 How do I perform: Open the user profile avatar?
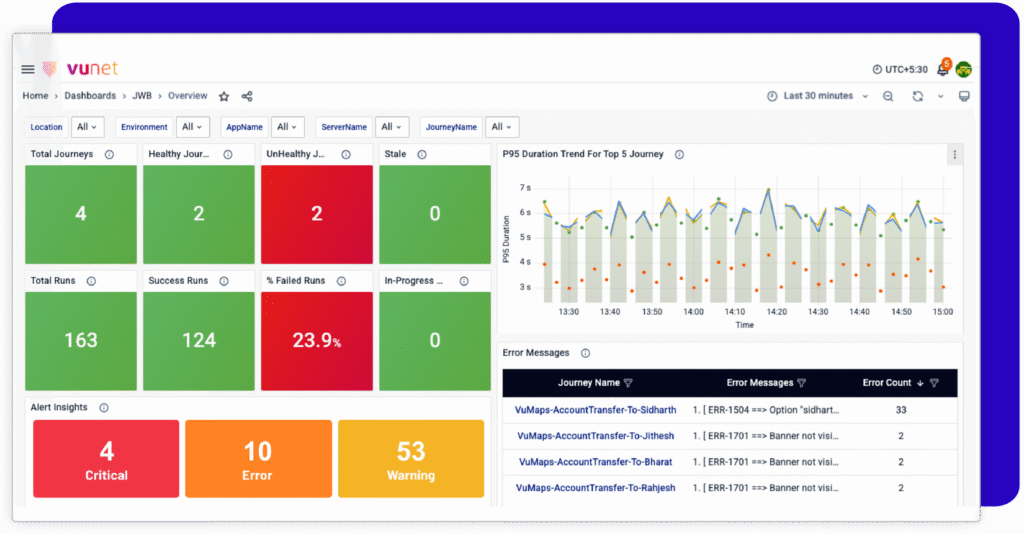[964, 69]
